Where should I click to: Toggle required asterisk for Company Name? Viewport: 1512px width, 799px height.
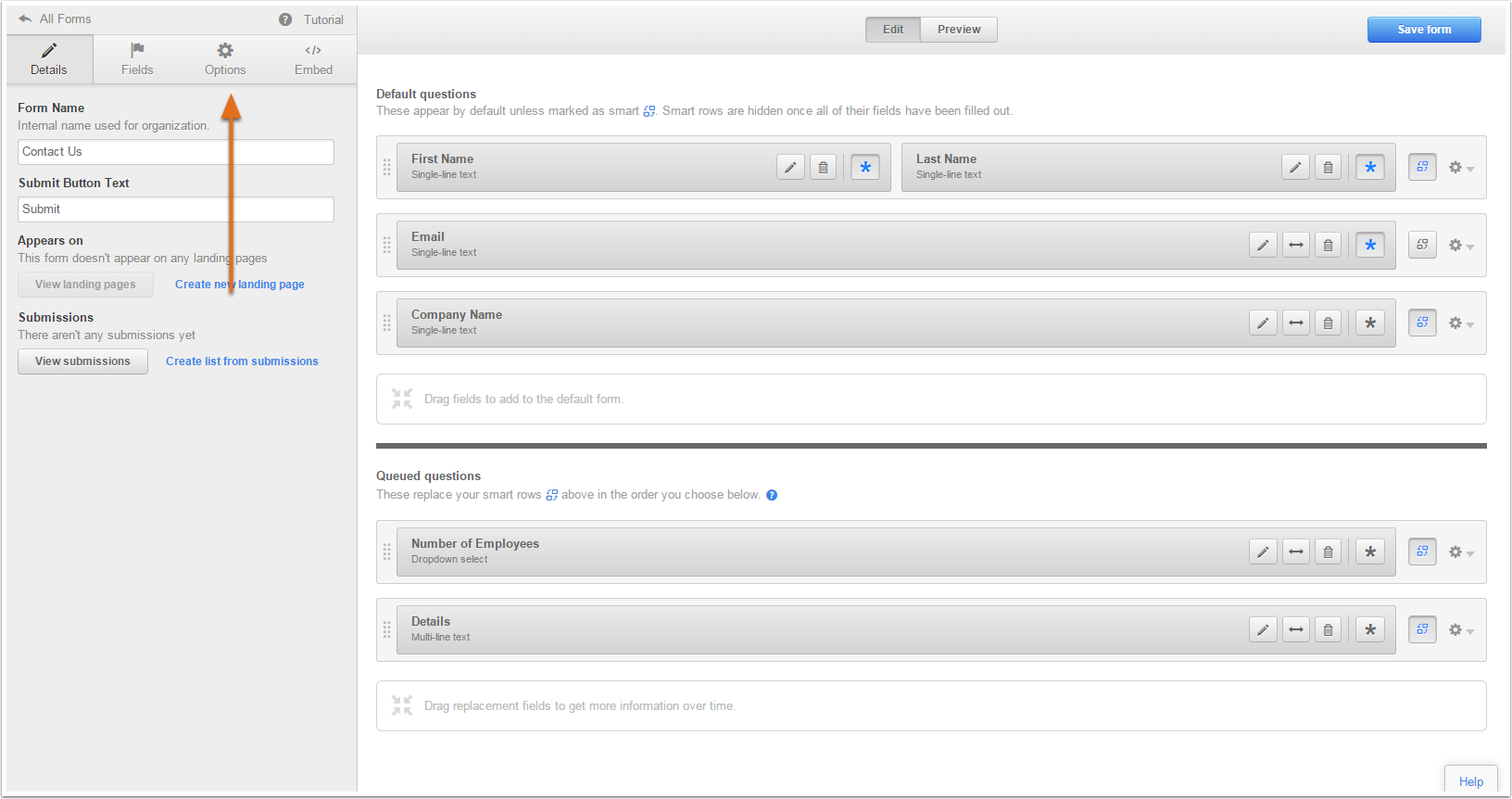click(1370, 323)
